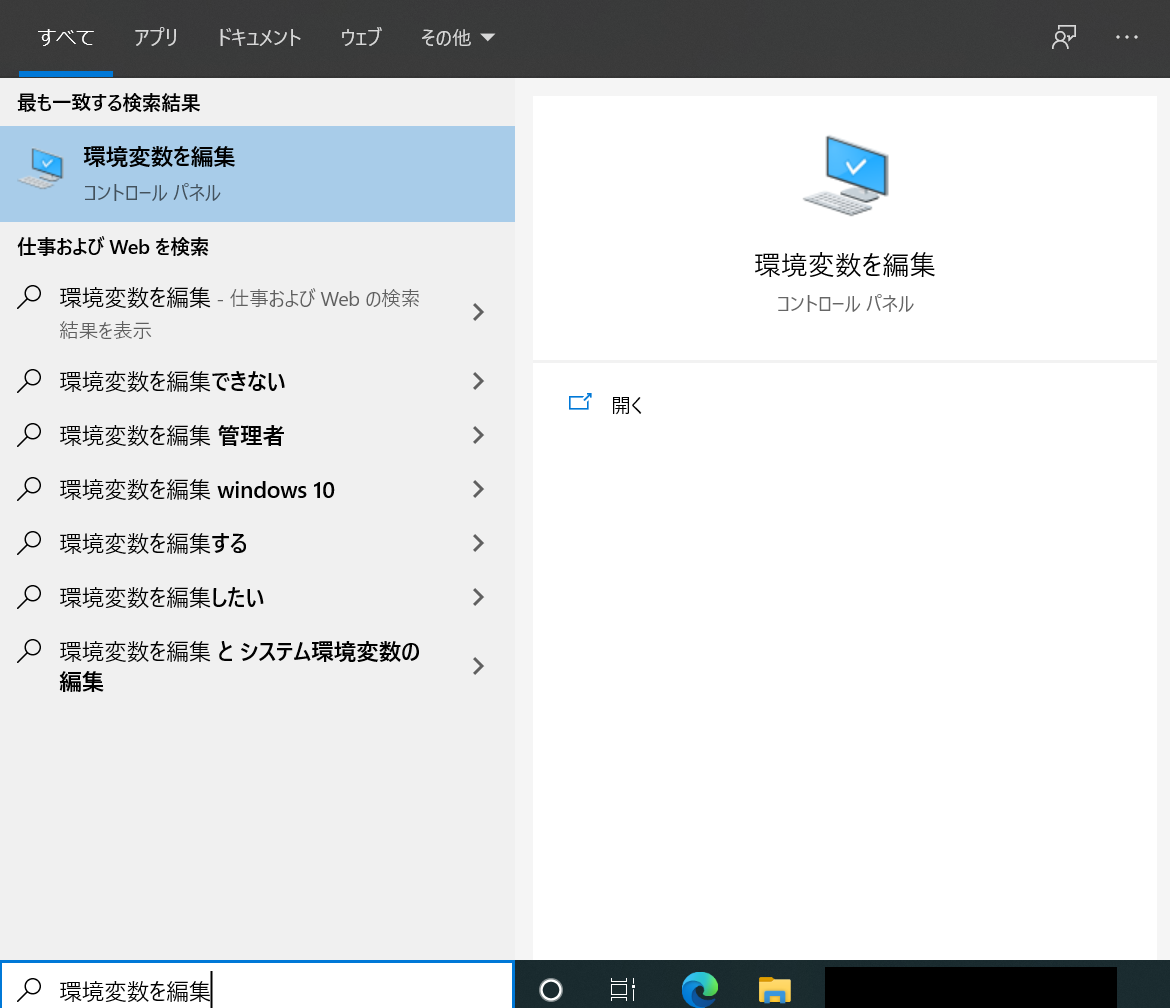Launch Microsoft Edge from the taskbar

(x=699, y=989)
